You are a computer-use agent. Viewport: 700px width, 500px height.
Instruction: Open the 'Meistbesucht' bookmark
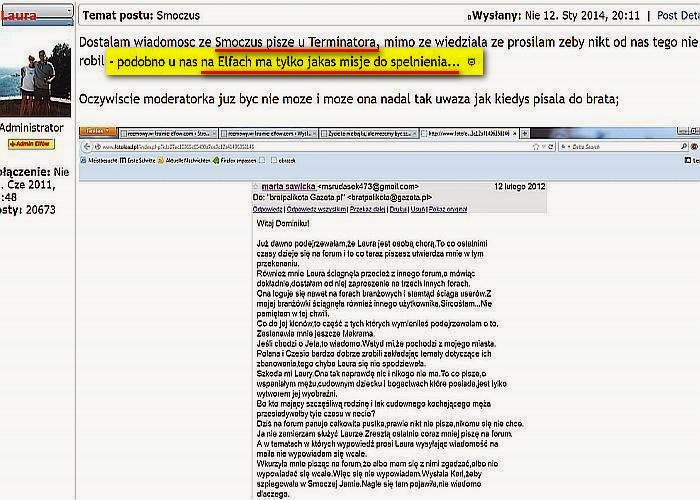[99, 160]
